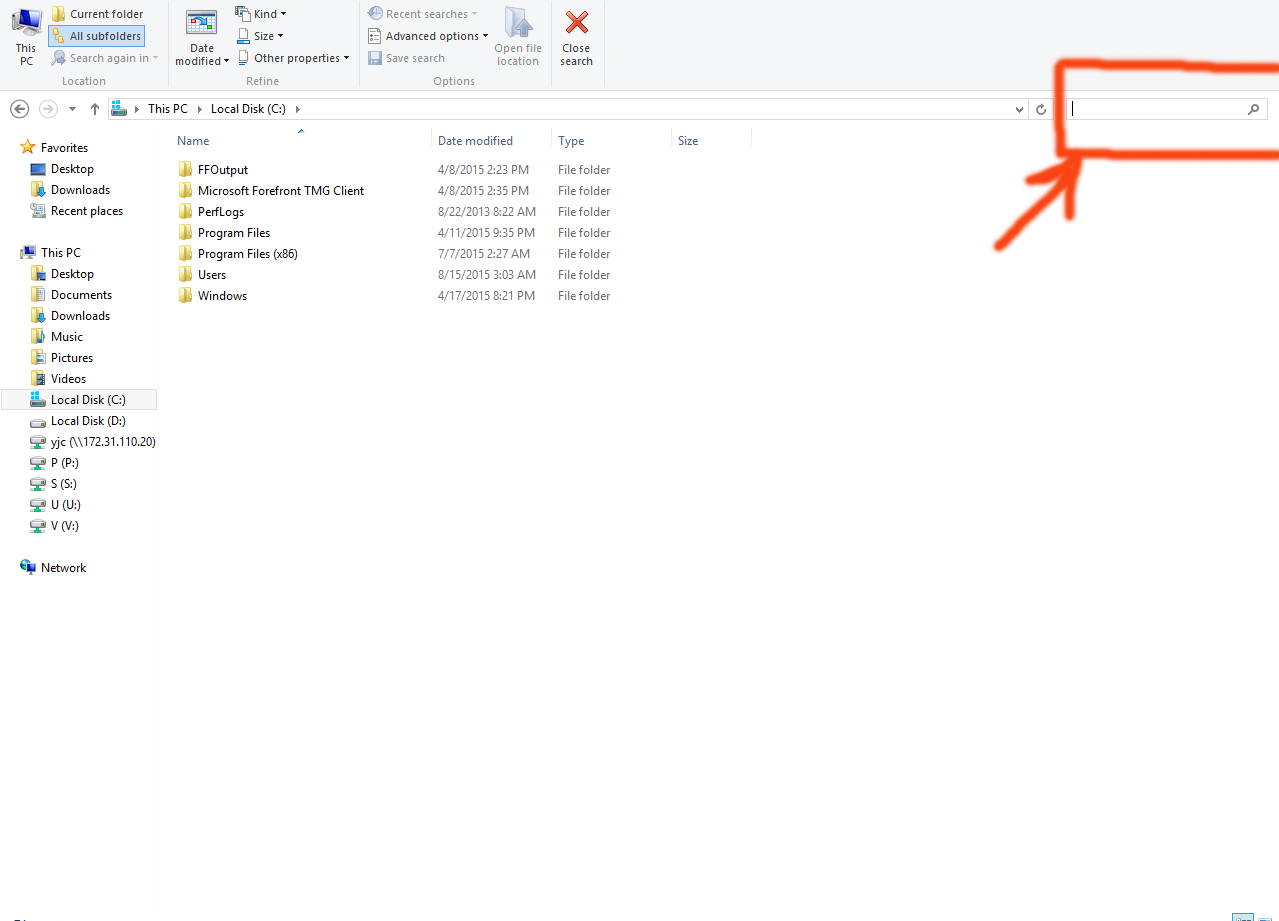Open Desktop under Favorites
Viewport: 1279px width, 921px height.
72,169
